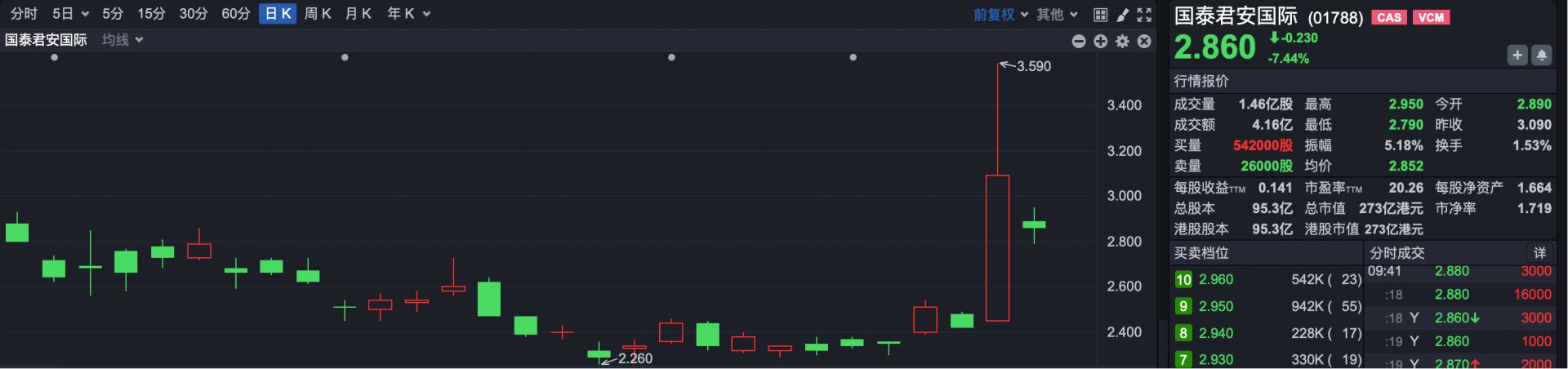Zoom out chart with minus icon
1568x369 pixels.
(1079, 41)
